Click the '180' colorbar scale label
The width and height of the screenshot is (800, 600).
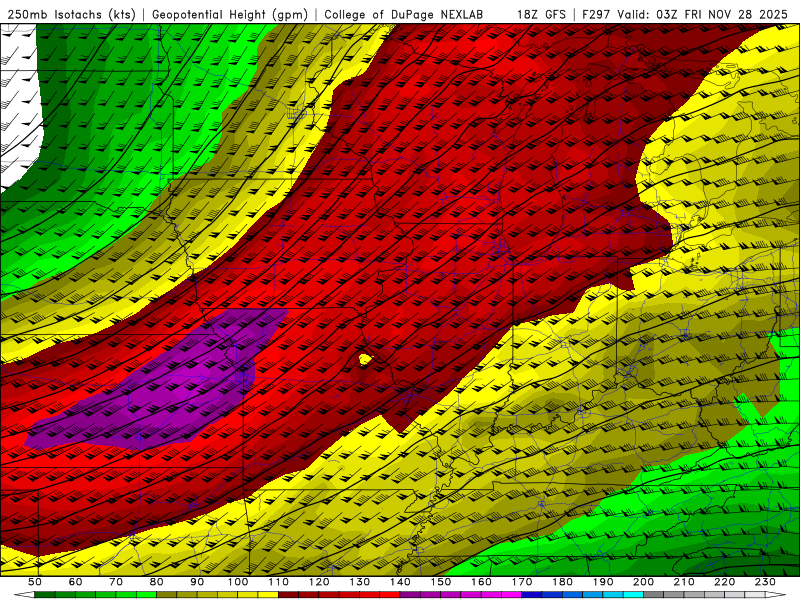tap(562, 582)
